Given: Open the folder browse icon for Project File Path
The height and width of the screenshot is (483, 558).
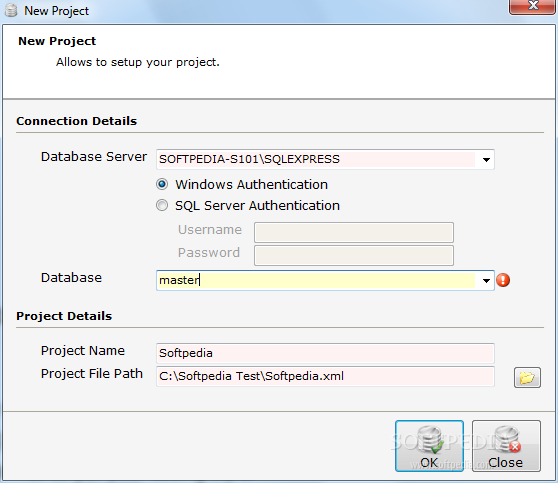Looking at the screenshot, I should click(x=527, y=377).
